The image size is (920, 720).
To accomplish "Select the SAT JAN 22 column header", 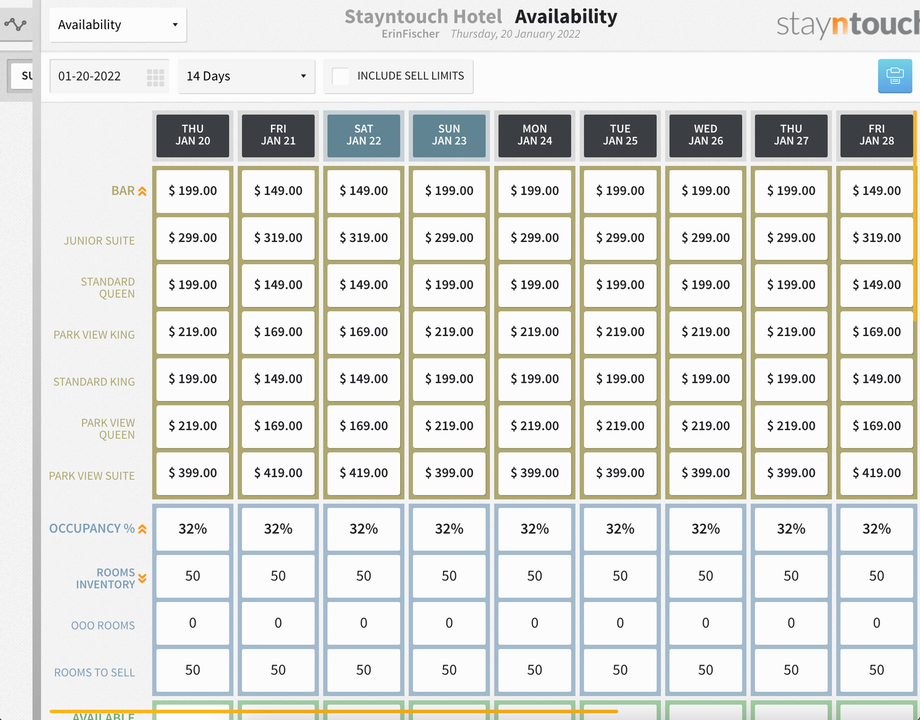I will click(x=364, y=135).
